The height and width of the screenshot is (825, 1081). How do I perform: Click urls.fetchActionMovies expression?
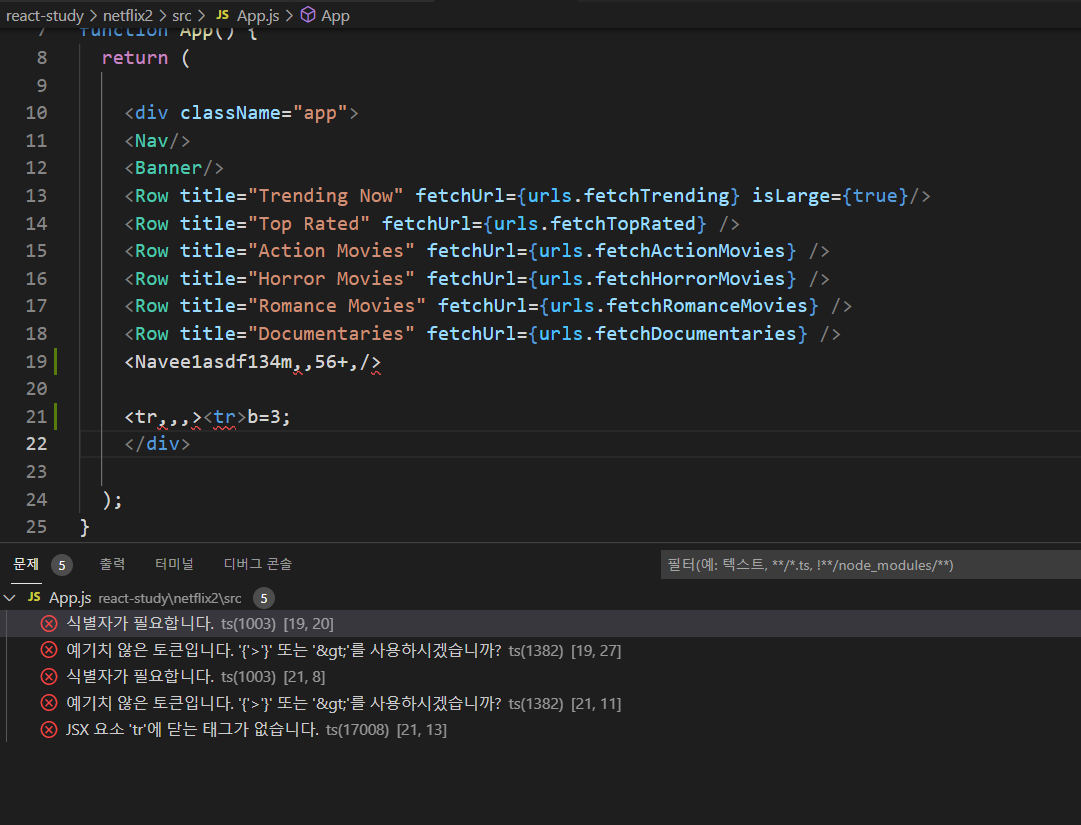coord(662,251)
